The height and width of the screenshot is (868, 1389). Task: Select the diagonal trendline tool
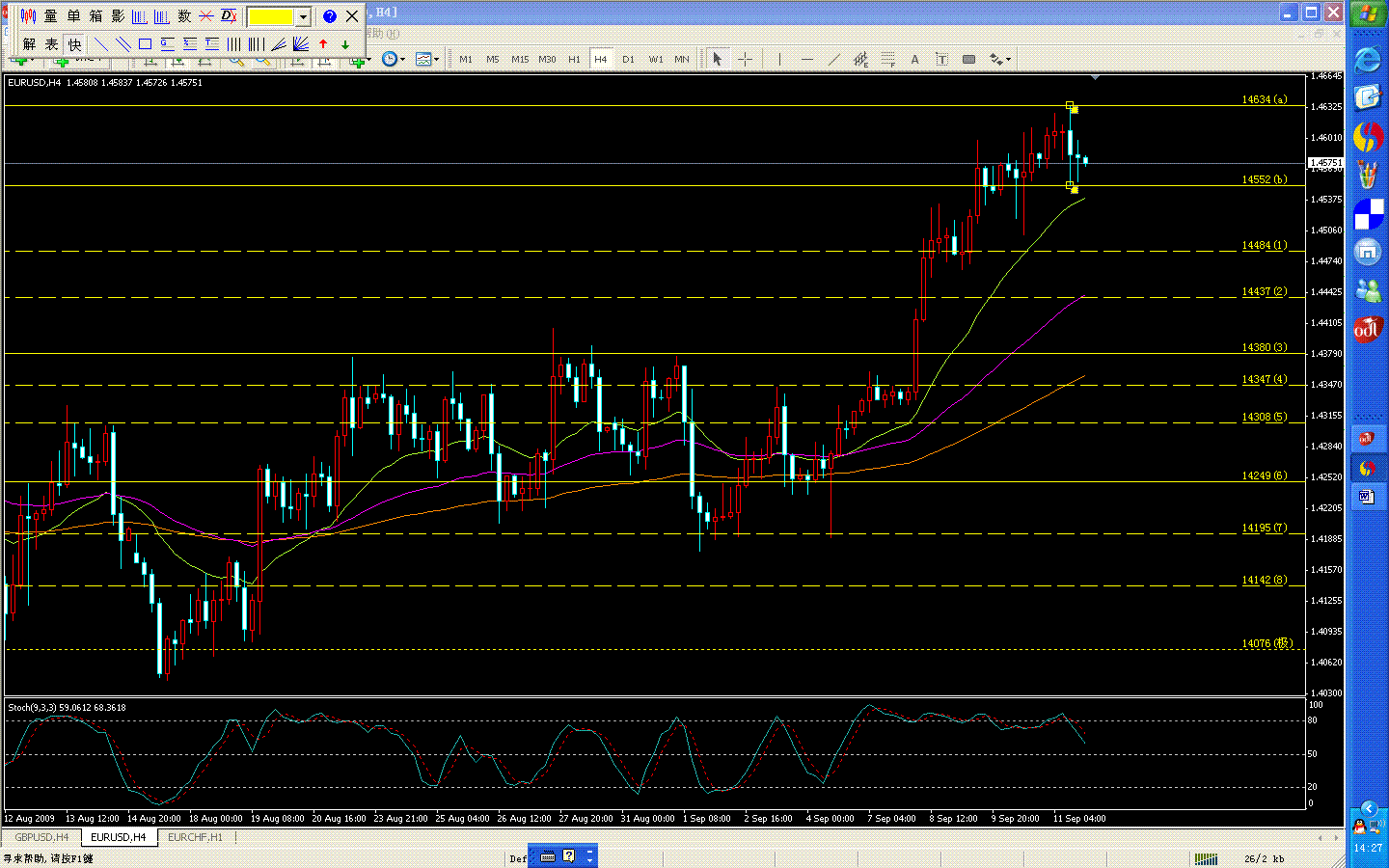833,60
